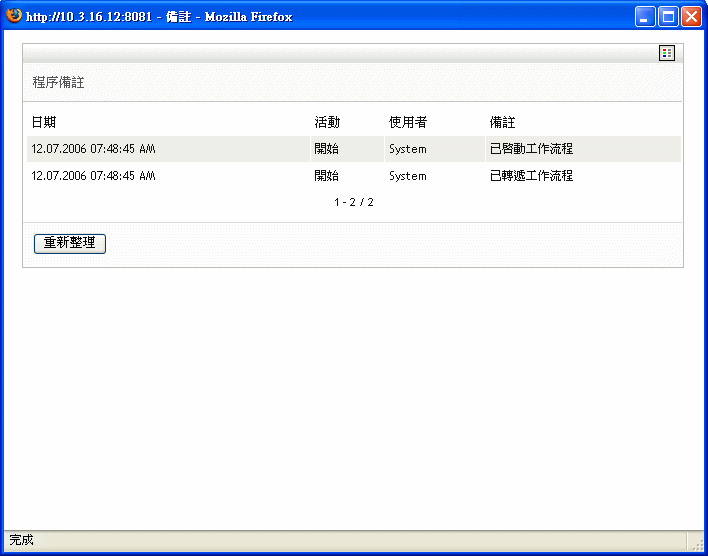Click the 重新整理 refresh button
The width and height of the screenshot is (708, 556).
pos(70,243)
